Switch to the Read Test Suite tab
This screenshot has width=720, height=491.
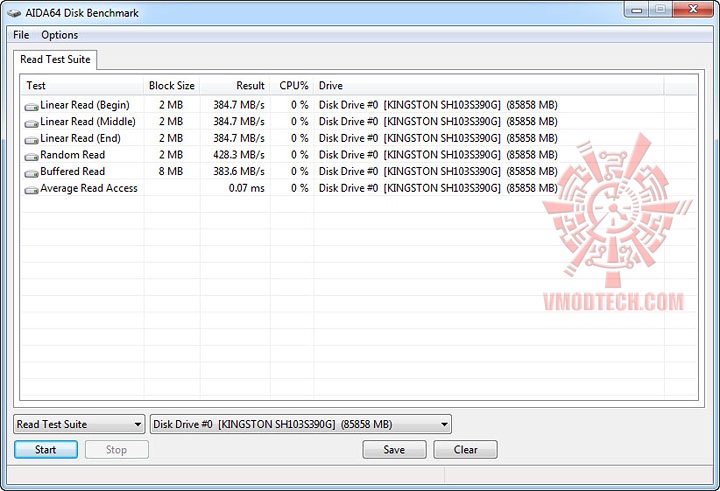click(x=55, y=59)
